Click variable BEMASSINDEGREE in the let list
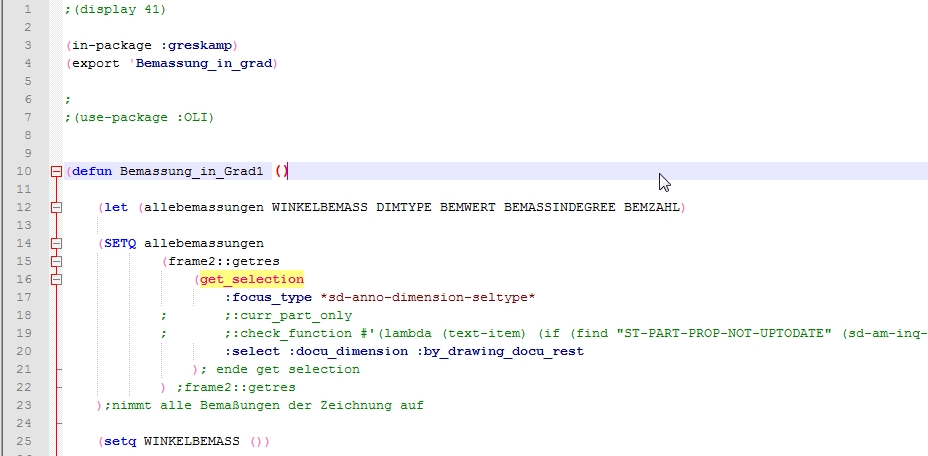This screenshot has height=456, width=928. click(560, 207)
